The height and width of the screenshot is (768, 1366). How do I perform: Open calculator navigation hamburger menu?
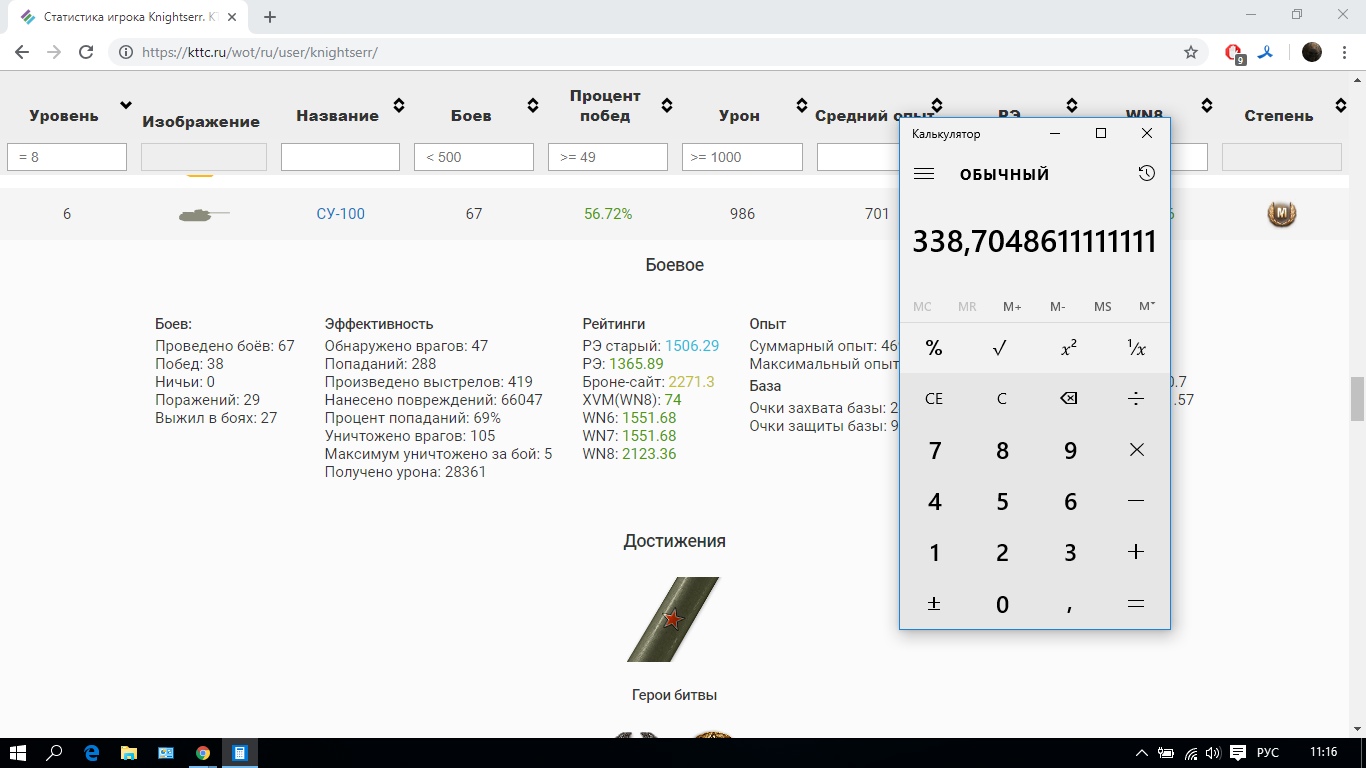pos(924,174)
